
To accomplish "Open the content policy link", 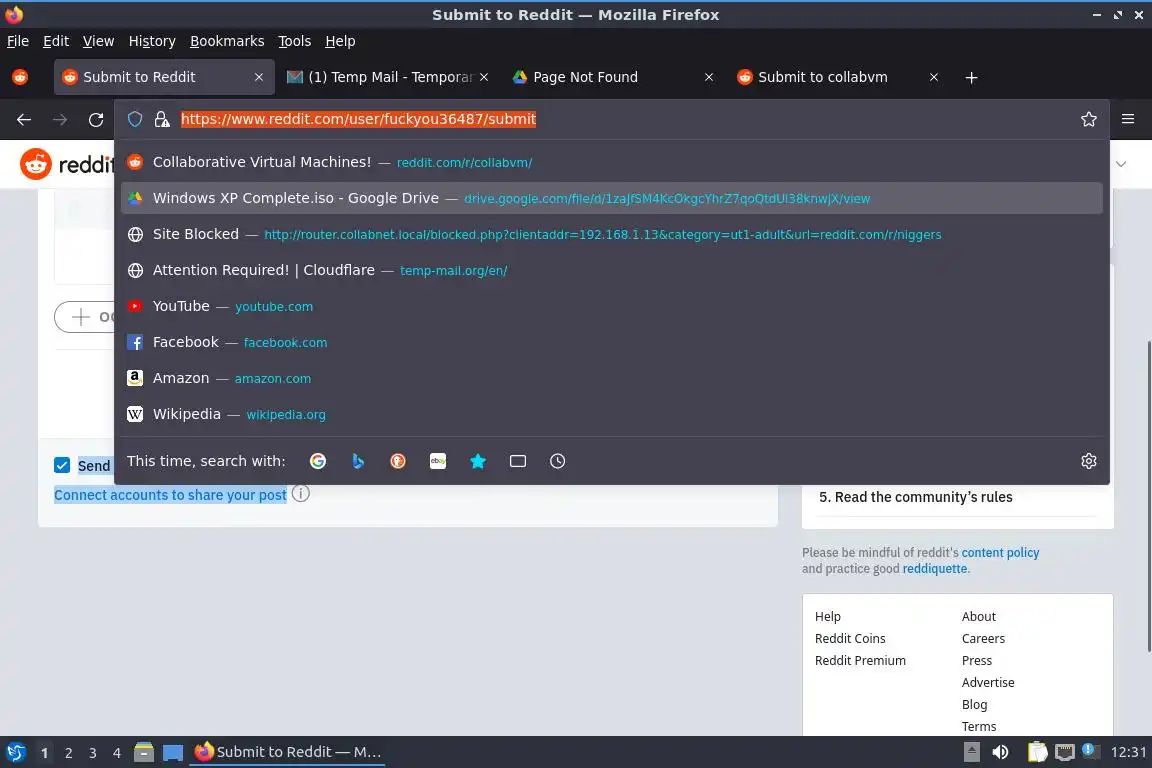I will coord(1000,553).
